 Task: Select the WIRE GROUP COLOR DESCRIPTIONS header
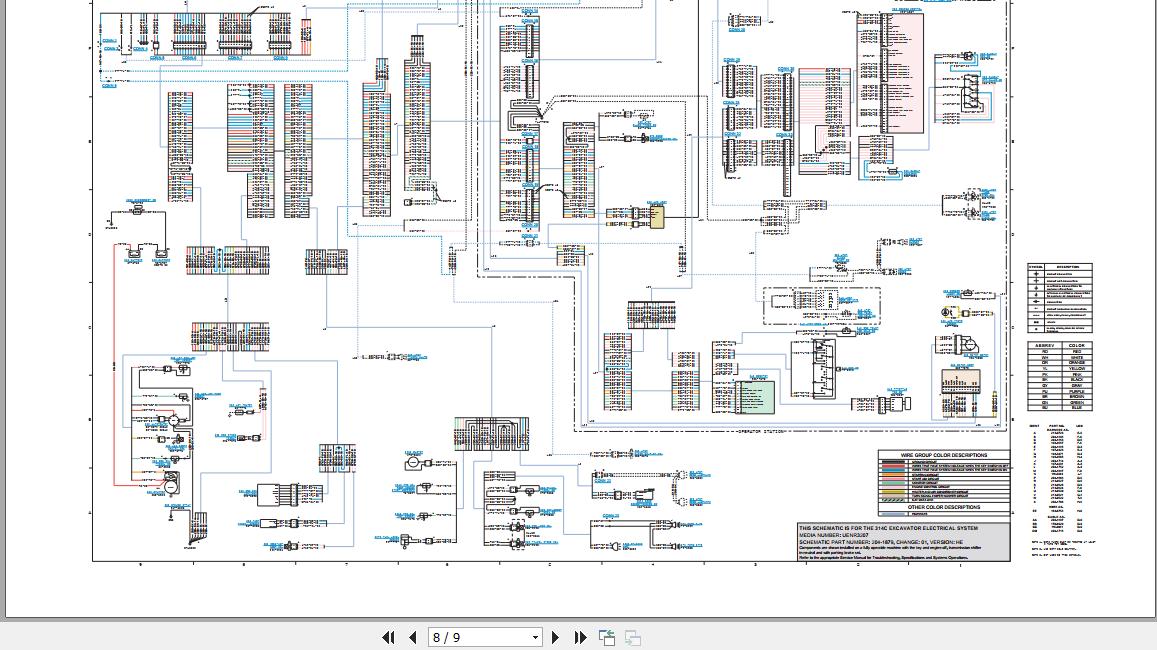point(944,454)
